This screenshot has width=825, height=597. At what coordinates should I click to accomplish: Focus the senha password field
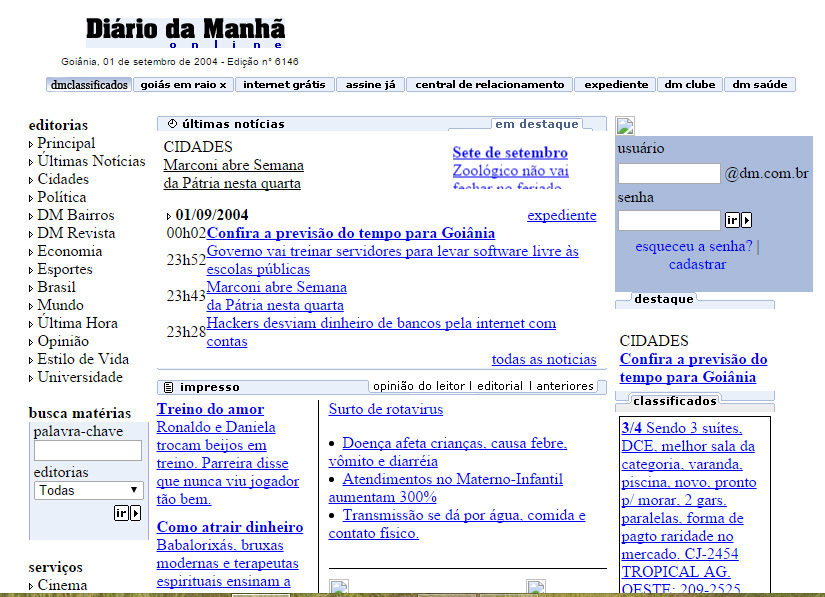click(669, 220)
